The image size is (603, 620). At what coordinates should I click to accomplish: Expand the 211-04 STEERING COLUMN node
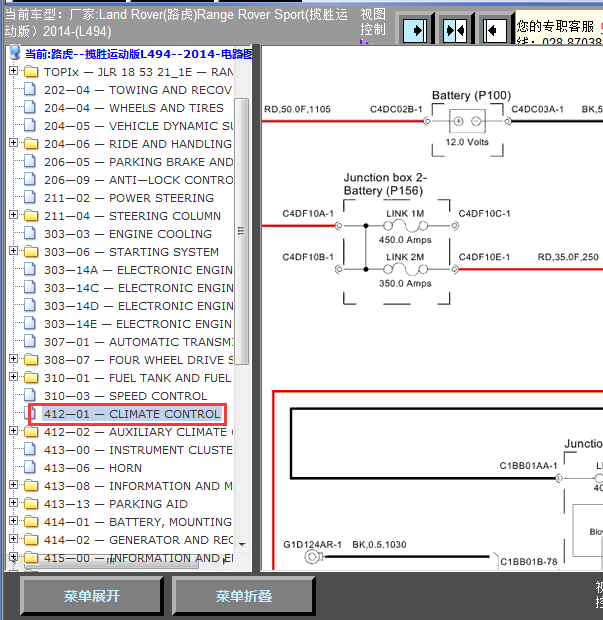pos(13,215)
